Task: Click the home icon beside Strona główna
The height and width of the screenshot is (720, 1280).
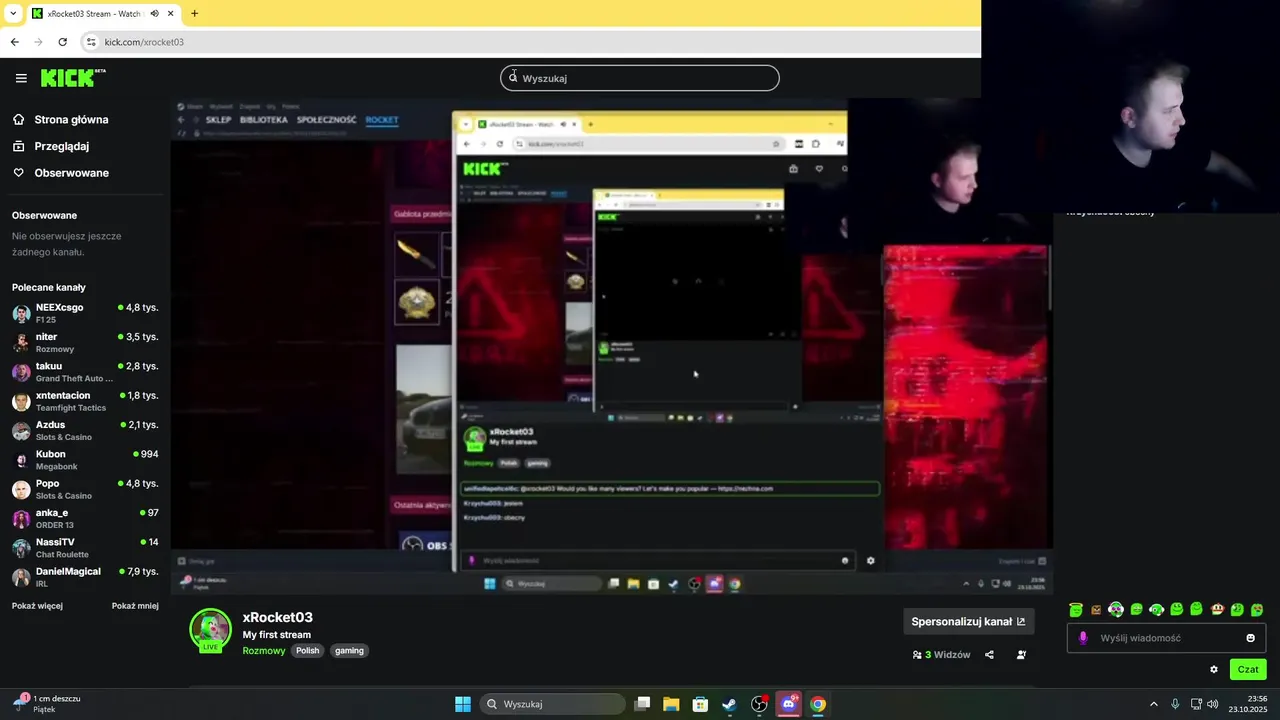Action: (18, 120)
